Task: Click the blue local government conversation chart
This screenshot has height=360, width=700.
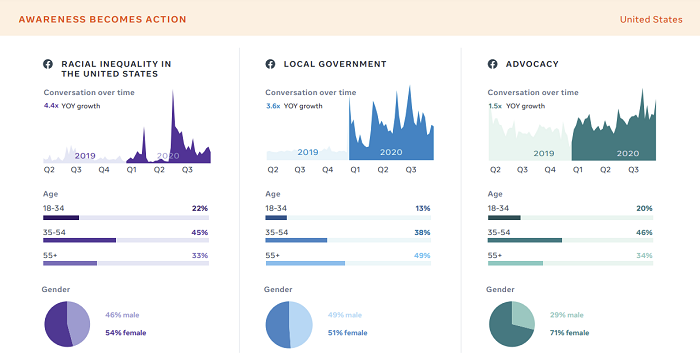Action: pos(350,123)
